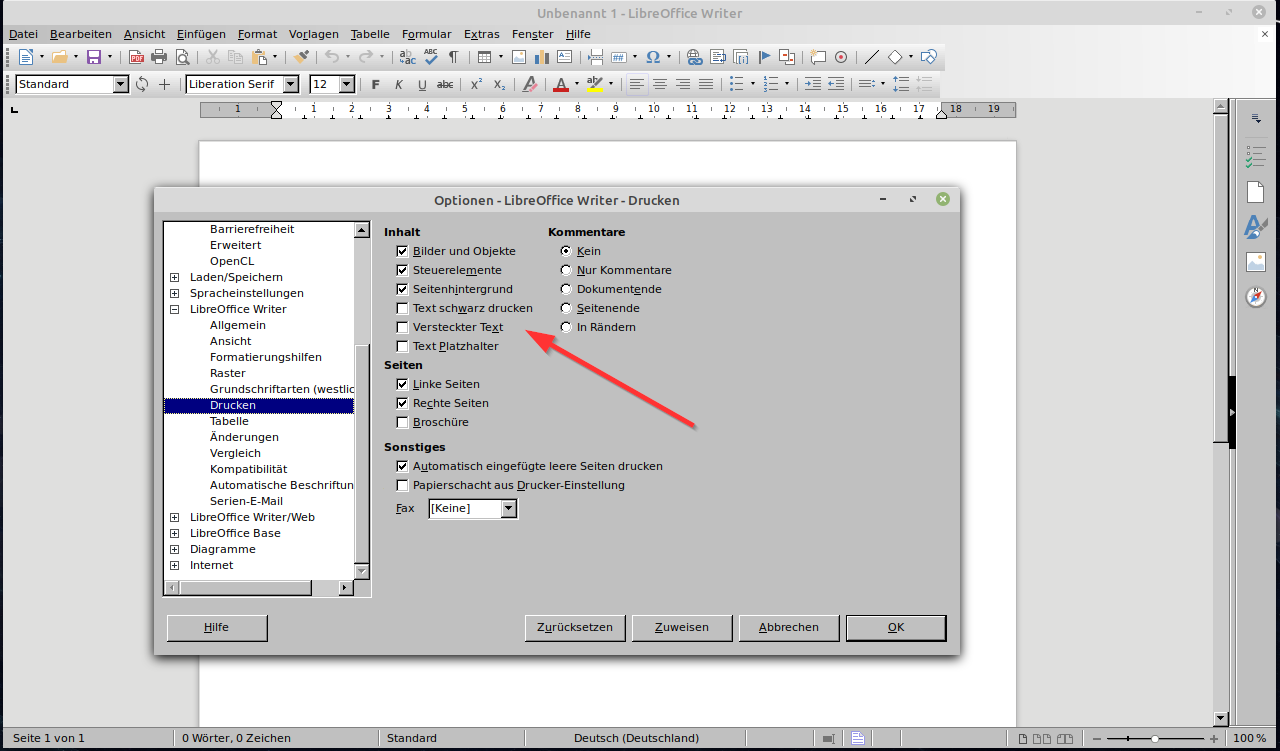Expand the 'Diagramme' tree node
Viewport: 1280px width, 751px height.
[175, 549]
